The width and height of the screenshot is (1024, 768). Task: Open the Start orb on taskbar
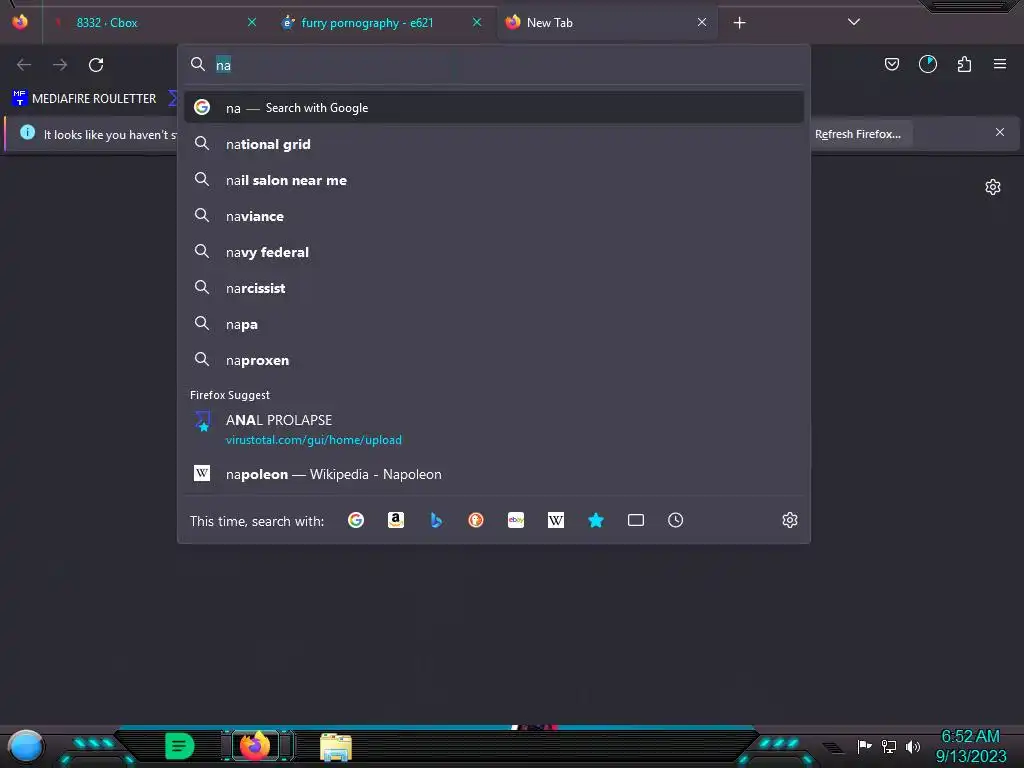(x=26, y=746)
